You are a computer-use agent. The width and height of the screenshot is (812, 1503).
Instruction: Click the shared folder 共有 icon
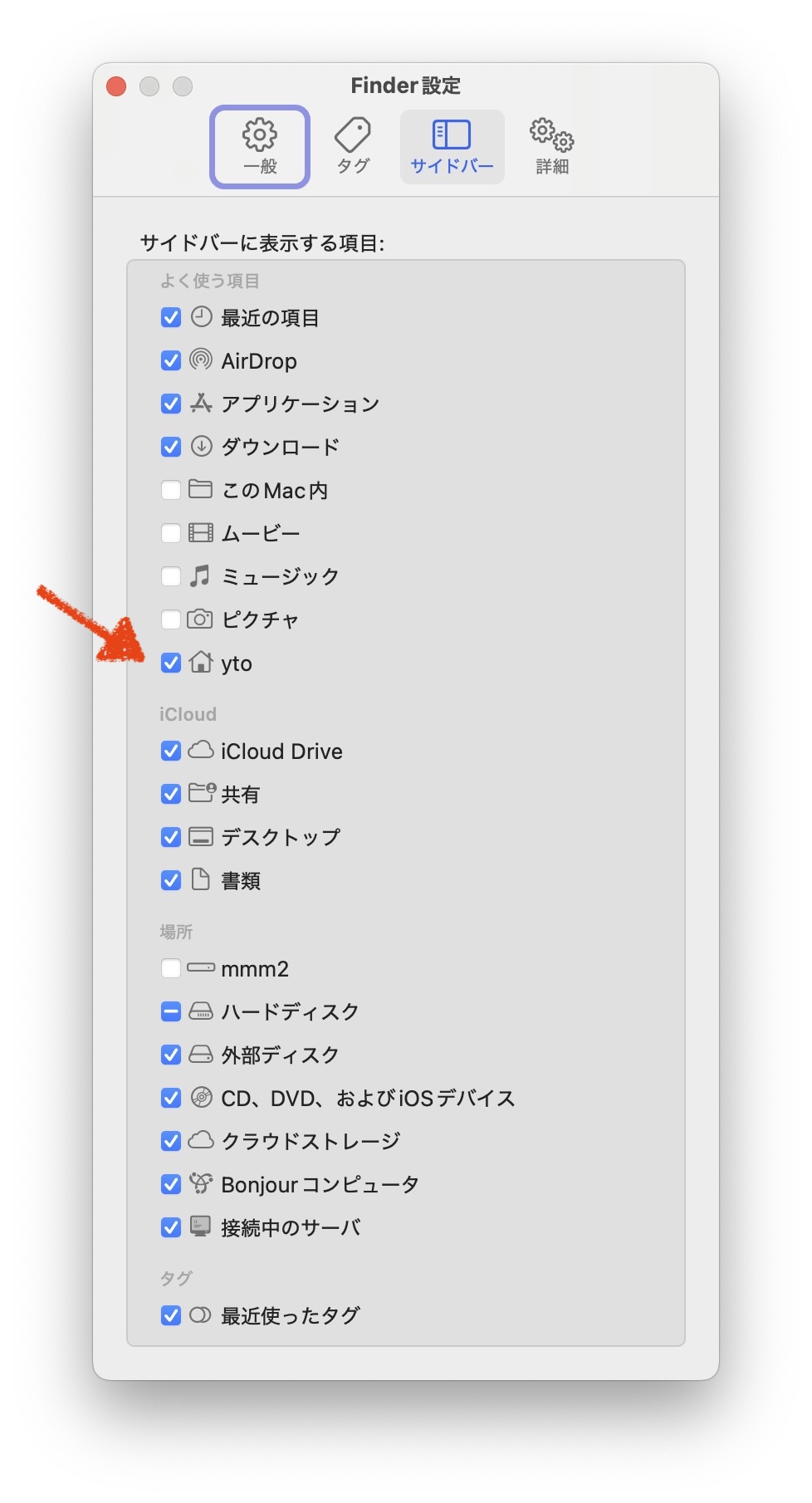pos(202,792)
